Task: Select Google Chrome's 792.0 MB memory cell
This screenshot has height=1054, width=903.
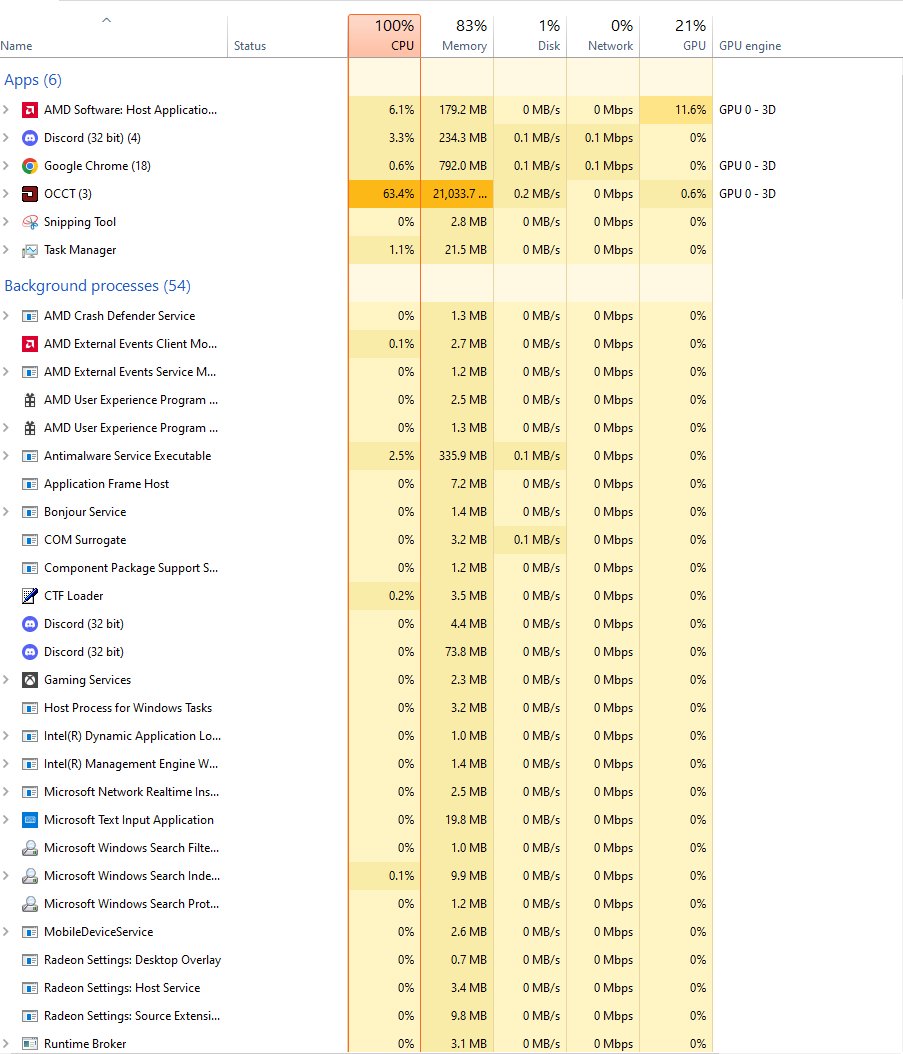Action: click(457, 166)
